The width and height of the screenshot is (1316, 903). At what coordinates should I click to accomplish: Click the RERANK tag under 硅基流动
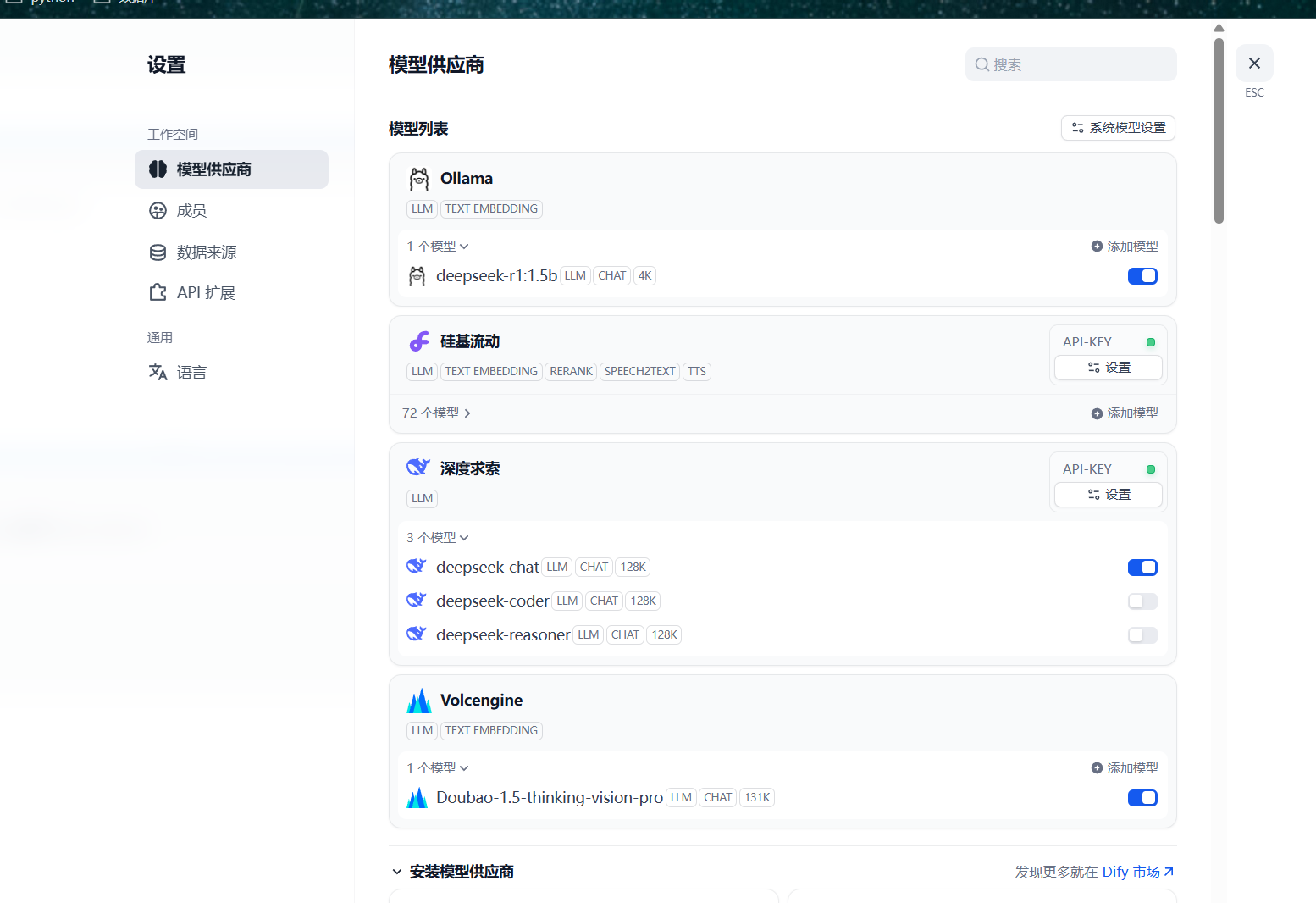(x=571, y=372)
